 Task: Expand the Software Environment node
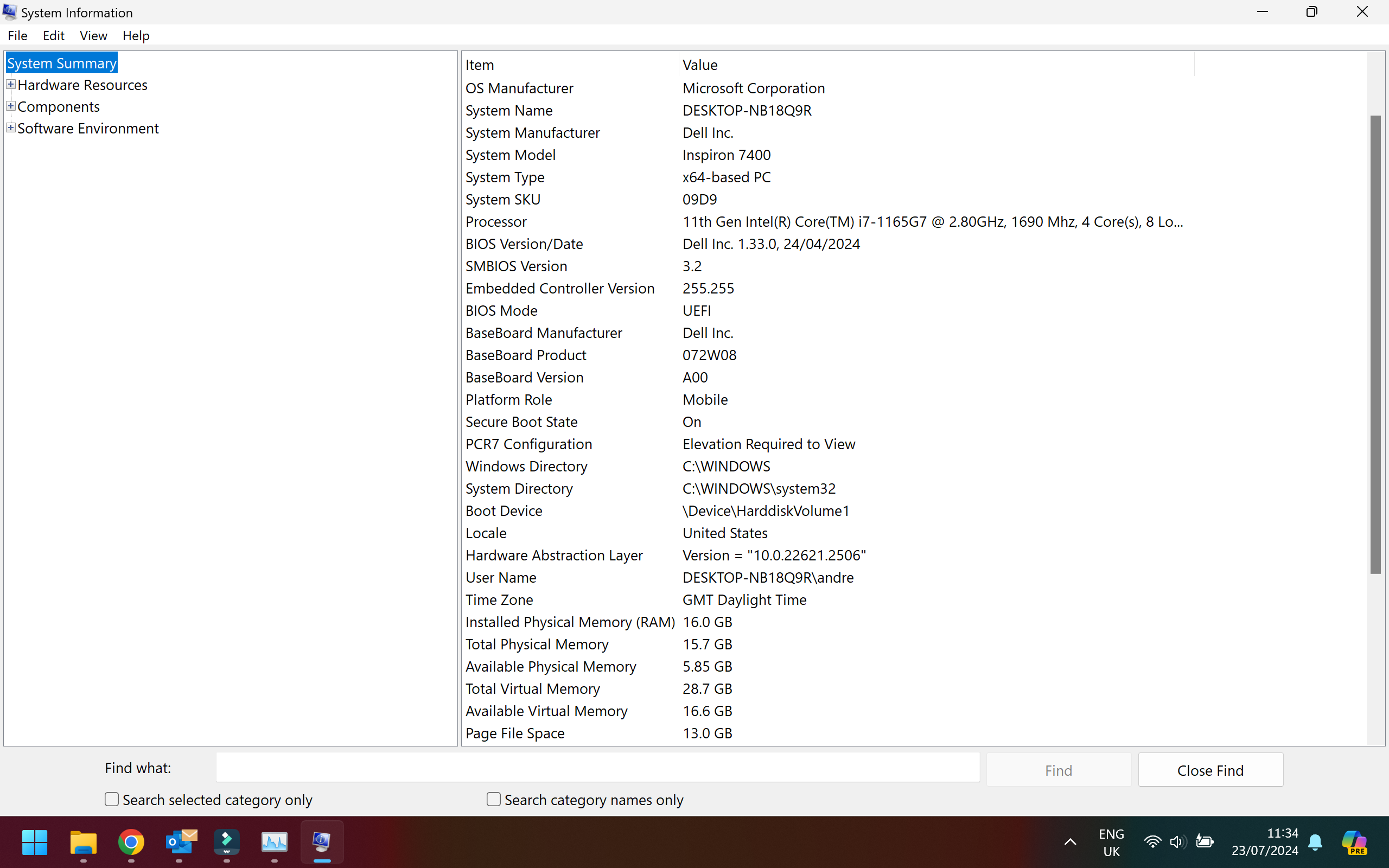(x=10, y=127)
